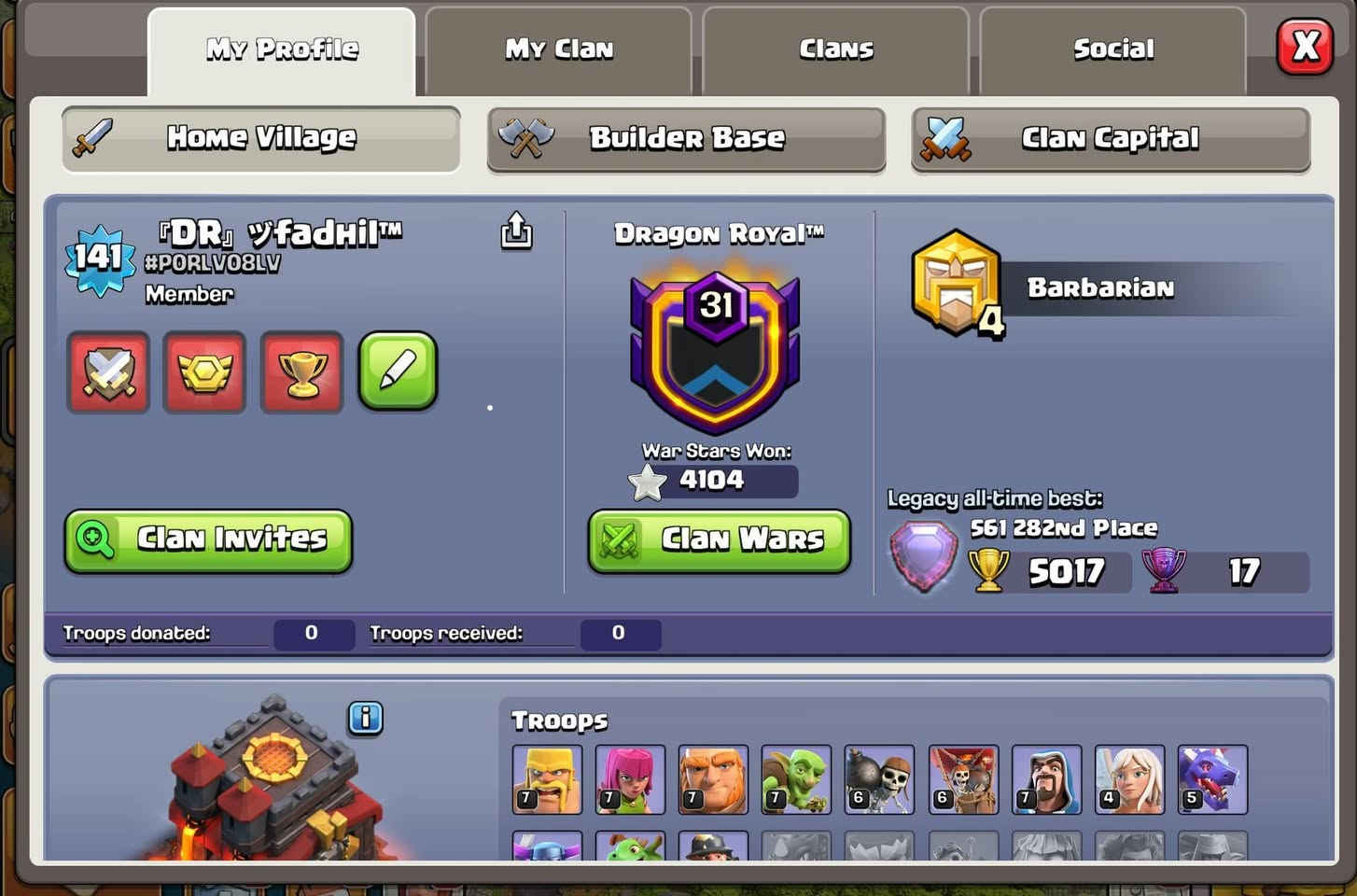
Task: Tap the Wizard troop icon
Action: [1046, 779]
